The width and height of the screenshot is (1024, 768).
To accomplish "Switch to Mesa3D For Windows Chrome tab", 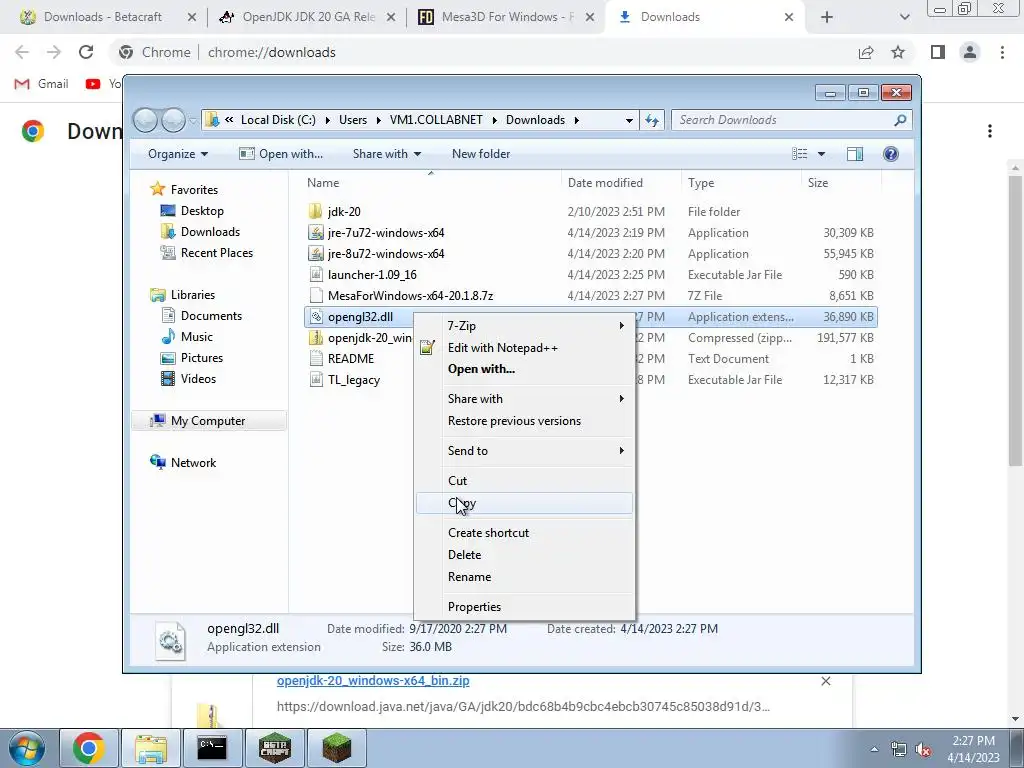I will click(x=507, y=17).
